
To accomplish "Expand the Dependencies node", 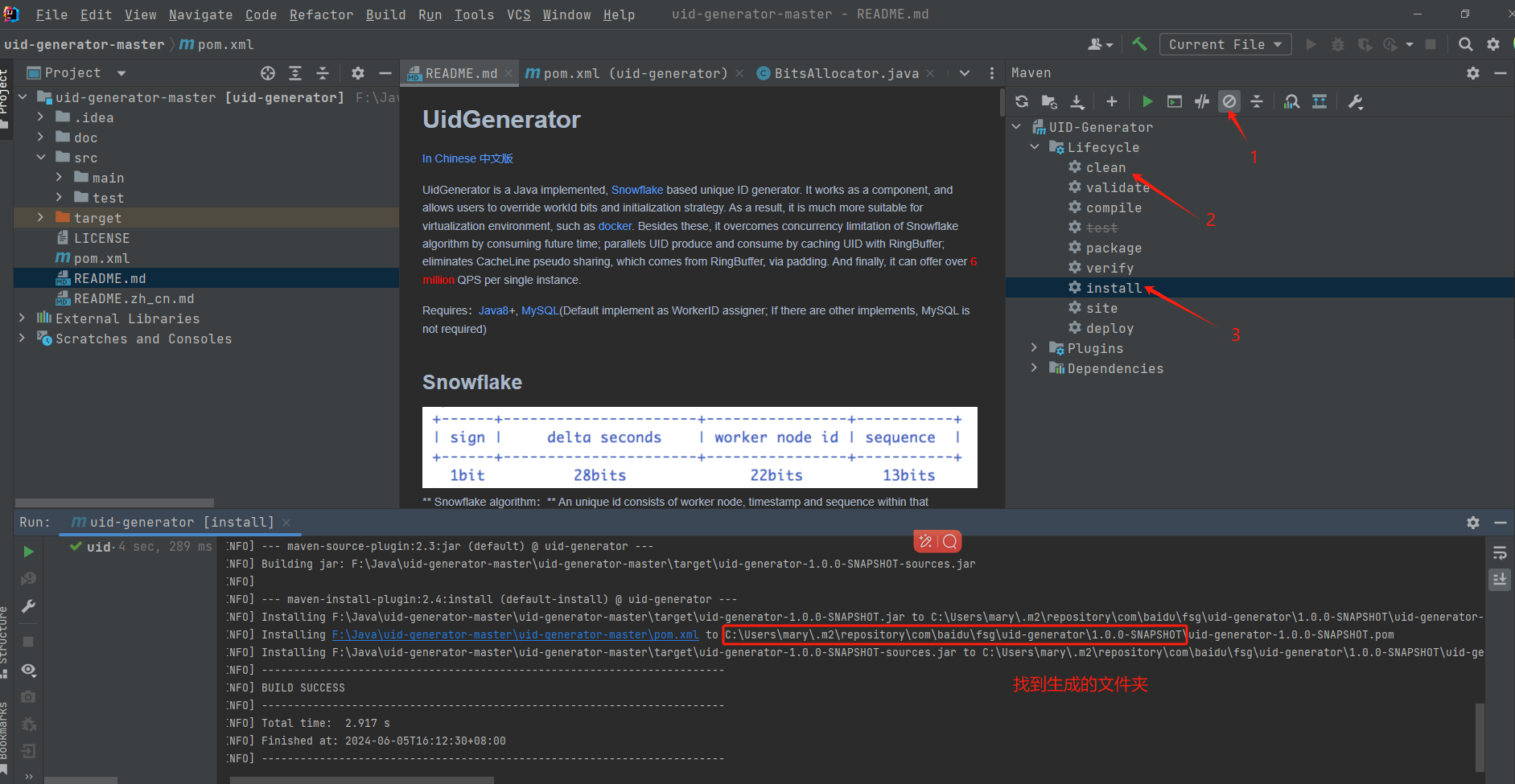I will [1035, 368].
